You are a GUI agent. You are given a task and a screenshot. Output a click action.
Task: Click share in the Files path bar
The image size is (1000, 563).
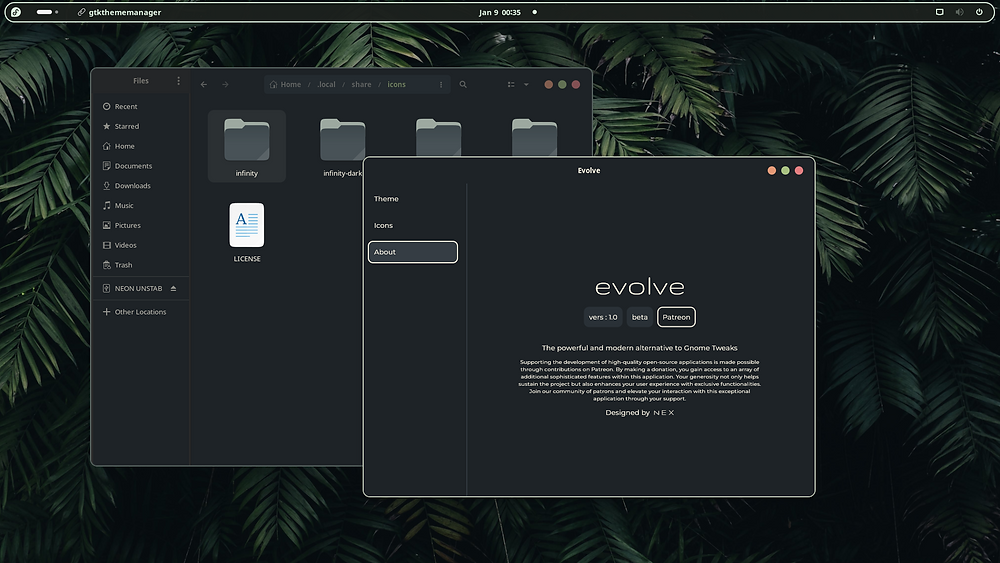[361, 84]
